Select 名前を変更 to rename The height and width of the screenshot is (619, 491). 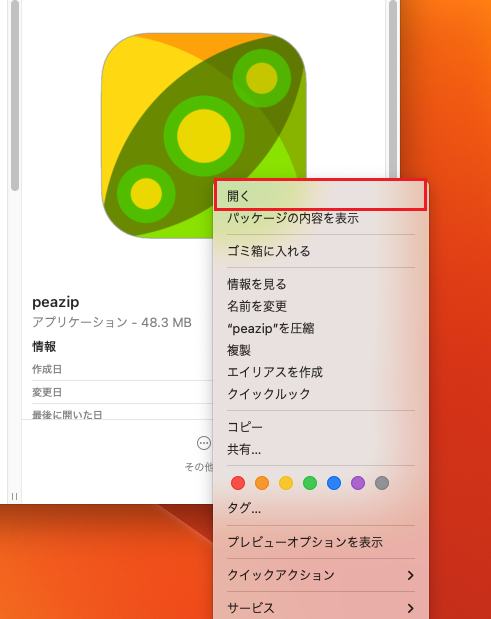pyautogui.click(x=320, y=306)
